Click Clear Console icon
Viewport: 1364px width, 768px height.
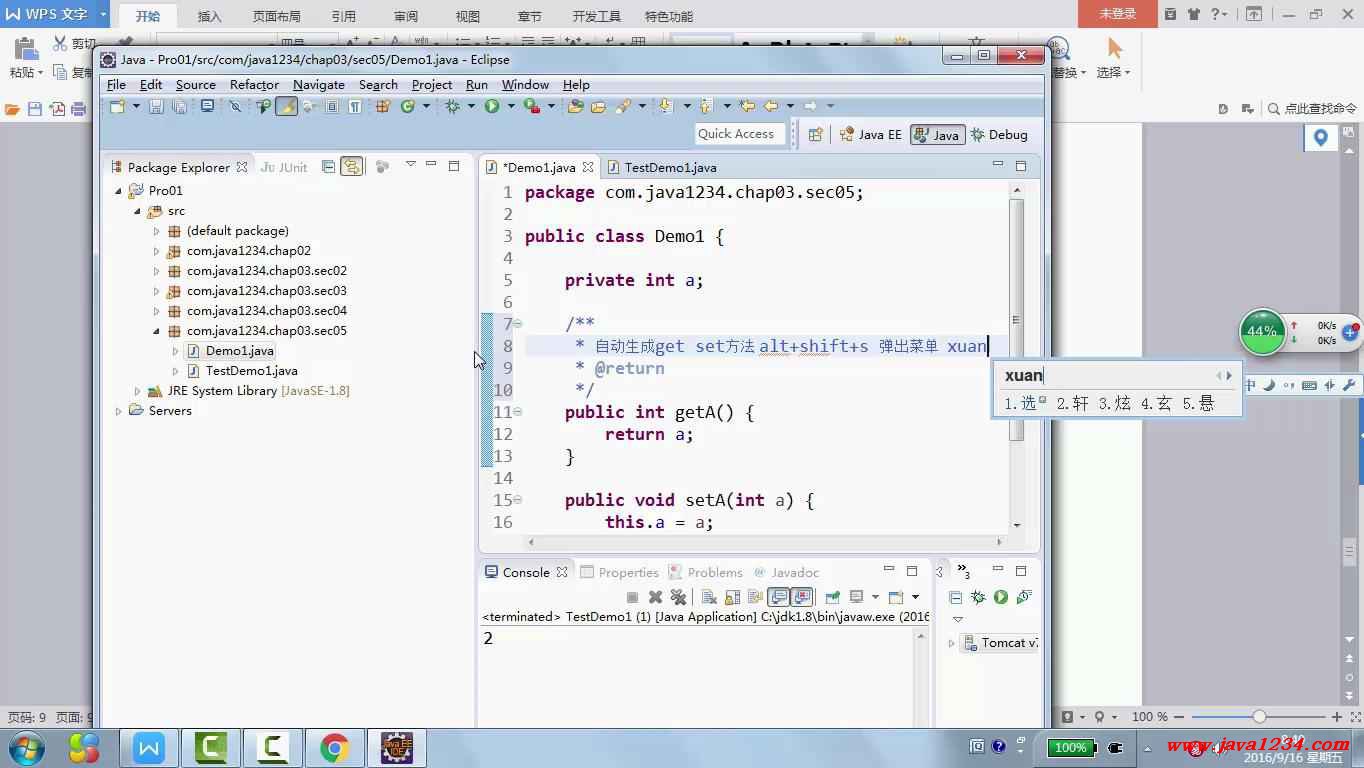709,597
